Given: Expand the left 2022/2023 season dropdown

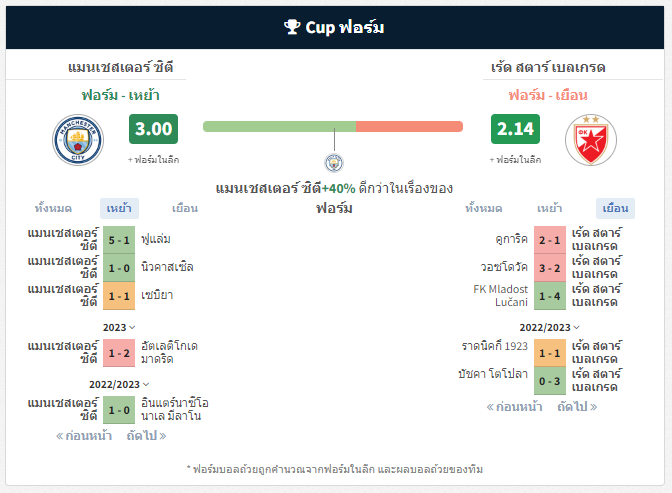Looking at the screenshot, I should coord(119,385).
